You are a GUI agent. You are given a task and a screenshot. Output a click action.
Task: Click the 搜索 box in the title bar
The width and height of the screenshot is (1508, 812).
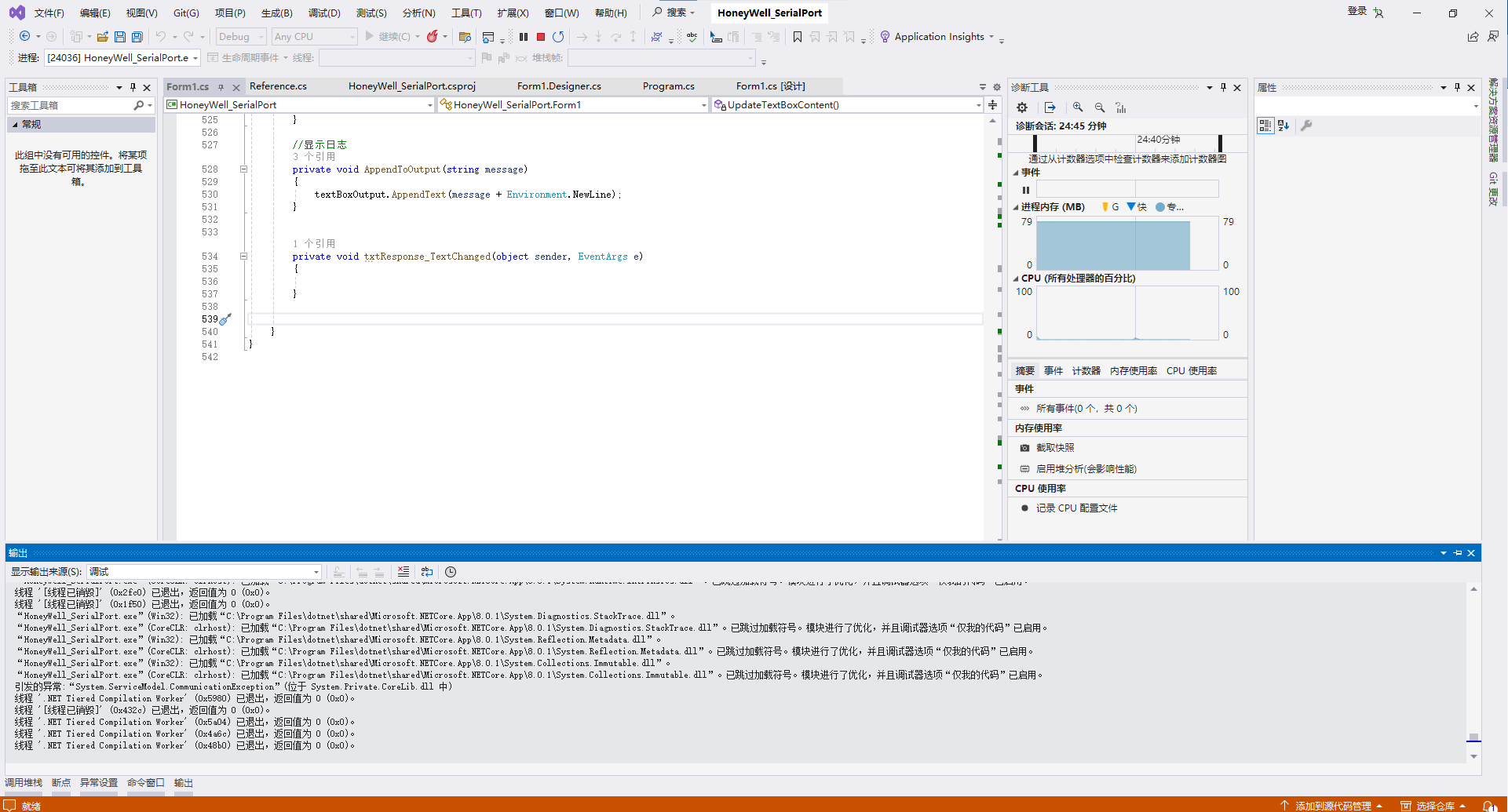(675, 12)
